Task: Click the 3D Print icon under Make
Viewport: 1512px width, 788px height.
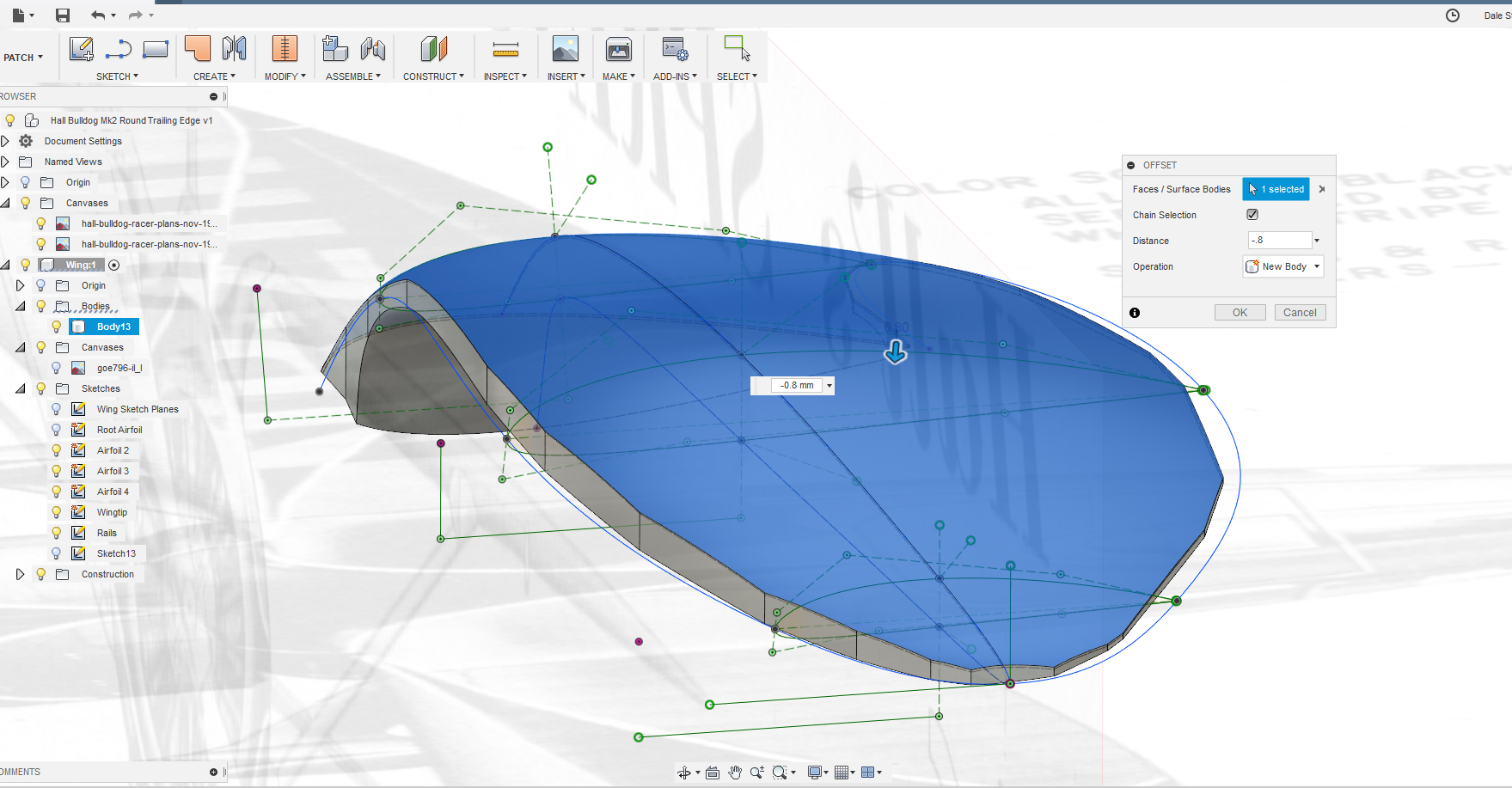Action: [618, 49]
